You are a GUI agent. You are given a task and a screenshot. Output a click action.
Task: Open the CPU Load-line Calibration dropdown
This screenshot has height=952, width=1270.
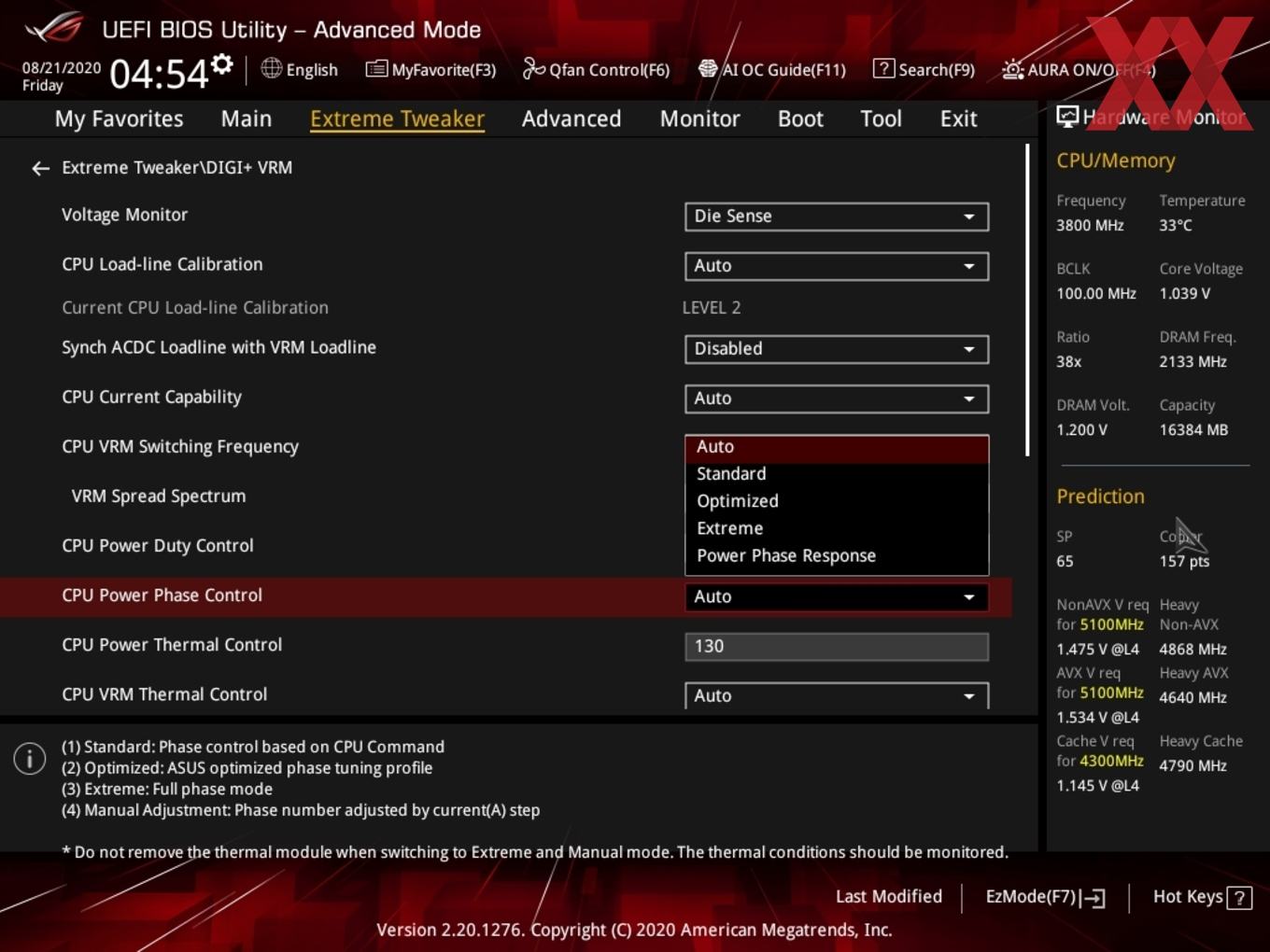coord(837,266)
